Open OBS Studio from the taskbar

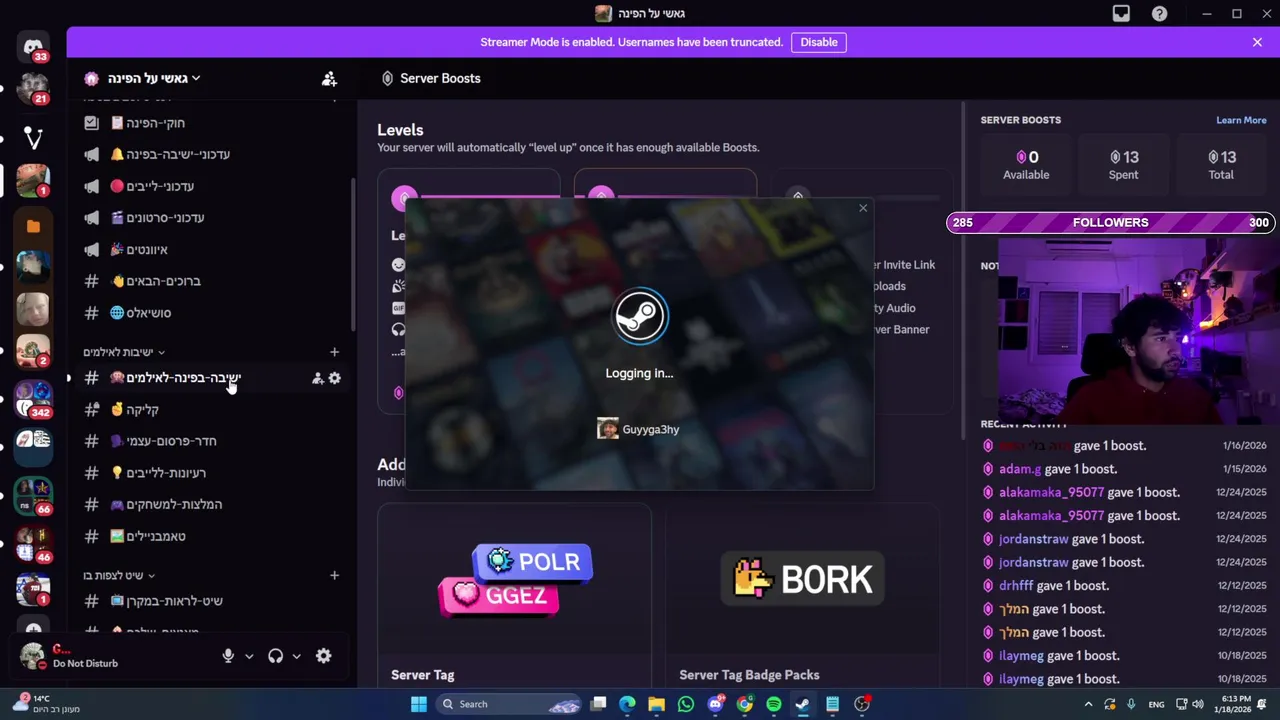click(x=862, y=704)
